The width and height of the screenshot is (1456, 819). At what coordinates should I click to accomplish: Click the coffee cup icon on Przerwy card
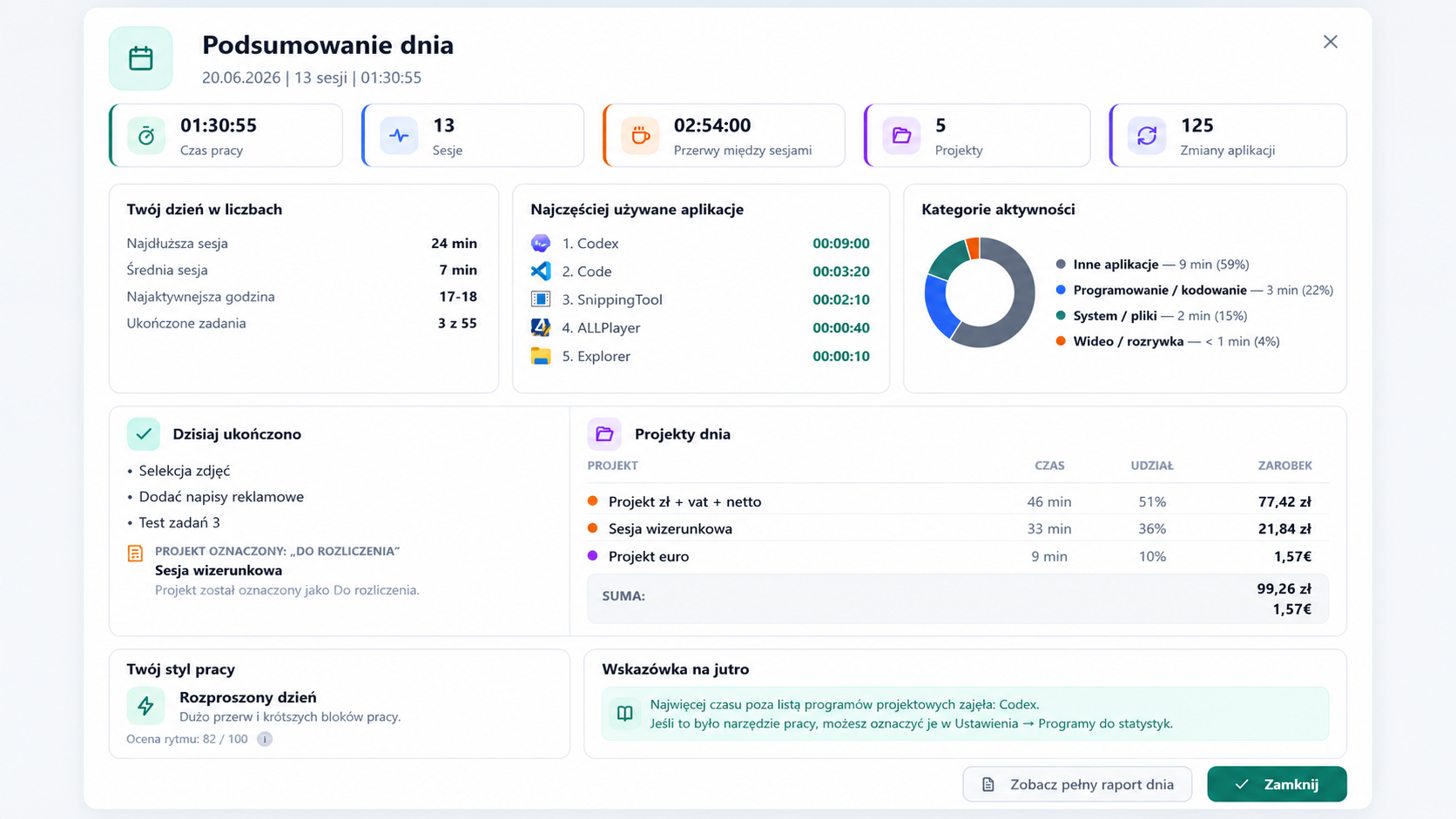[x=640, y=136]
